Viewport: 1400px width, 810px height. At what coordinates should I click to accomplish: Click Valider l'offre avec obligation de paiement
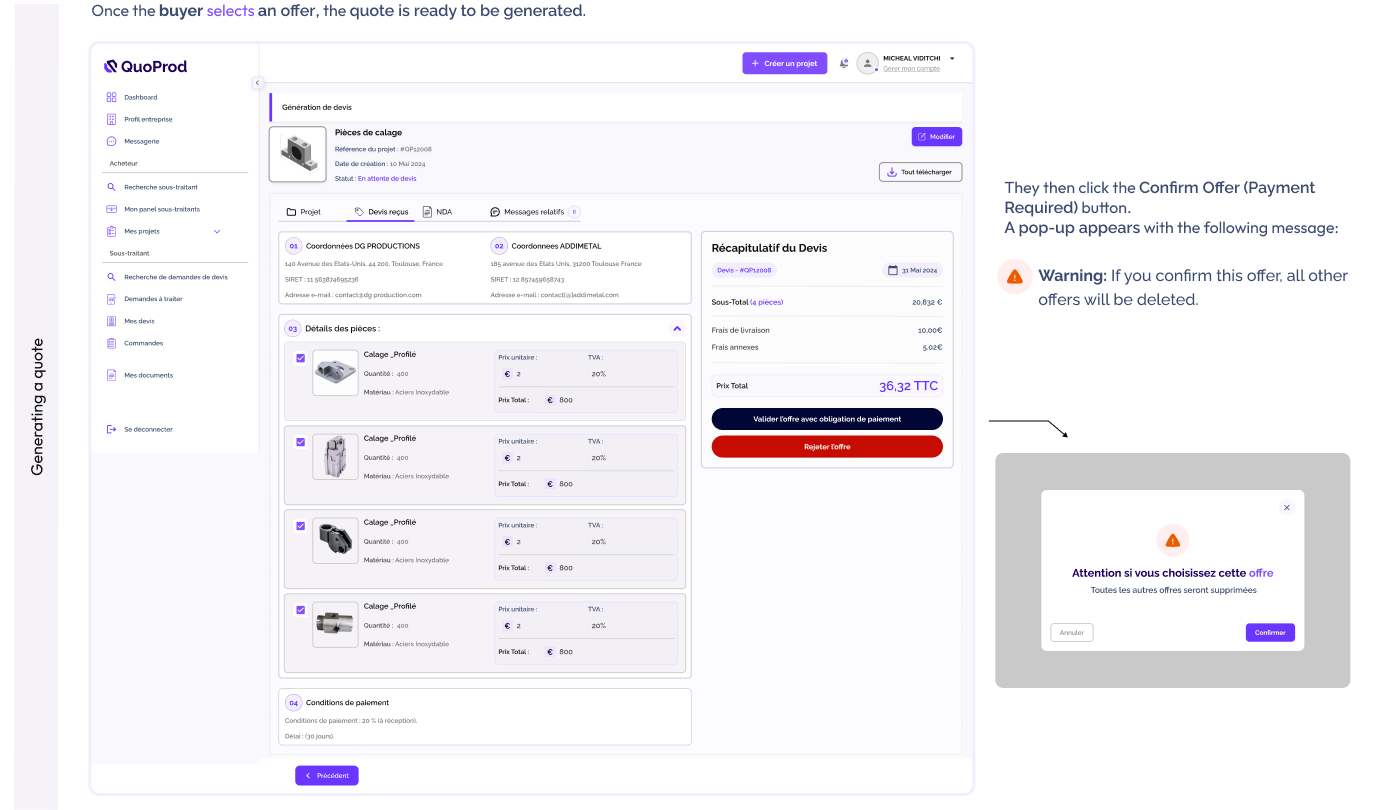click(826, 418)
